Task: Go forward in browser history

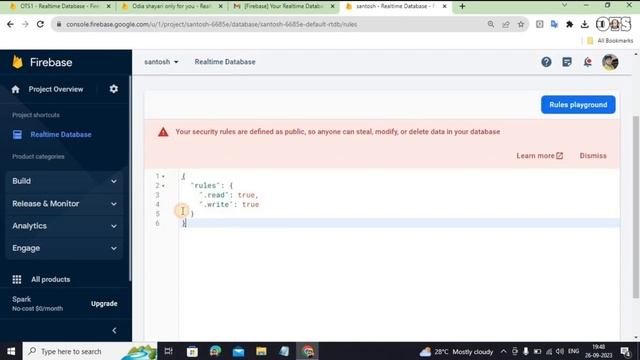Action: (25, 24)
